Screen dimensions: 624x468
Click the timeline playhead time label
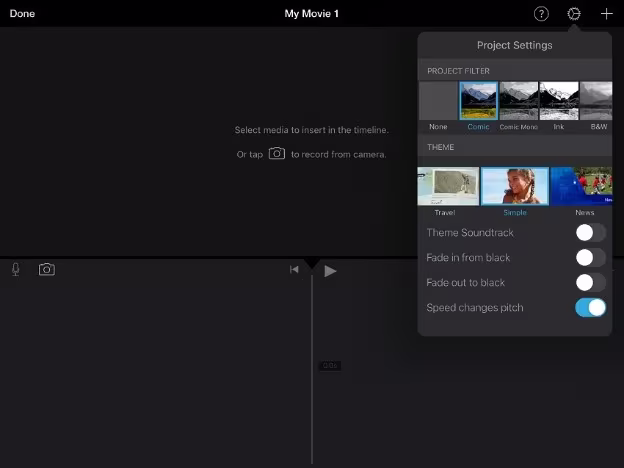point(330,365)
